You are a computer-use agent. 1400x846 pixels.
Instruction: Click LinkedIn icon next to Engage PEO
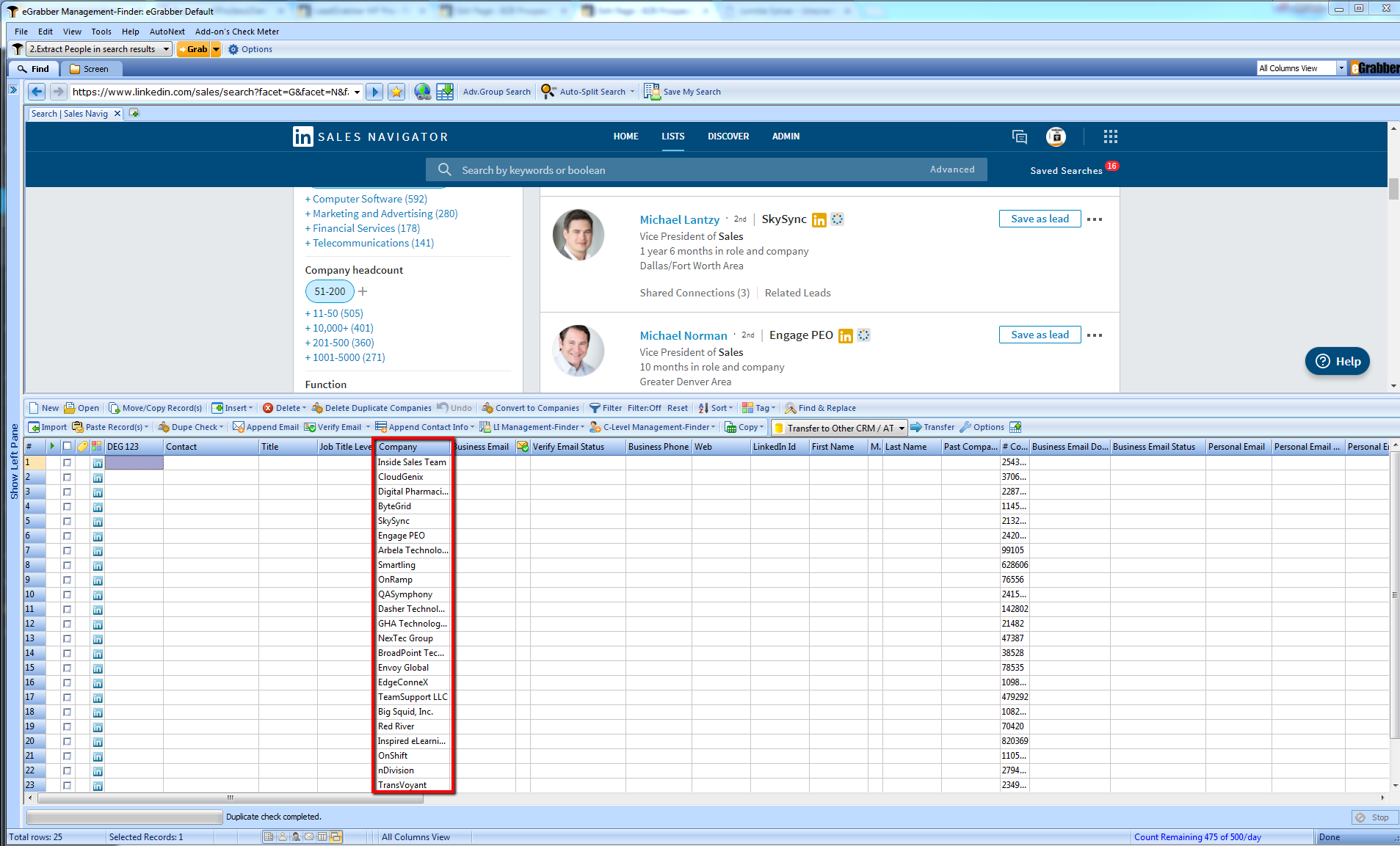(846, 336)
